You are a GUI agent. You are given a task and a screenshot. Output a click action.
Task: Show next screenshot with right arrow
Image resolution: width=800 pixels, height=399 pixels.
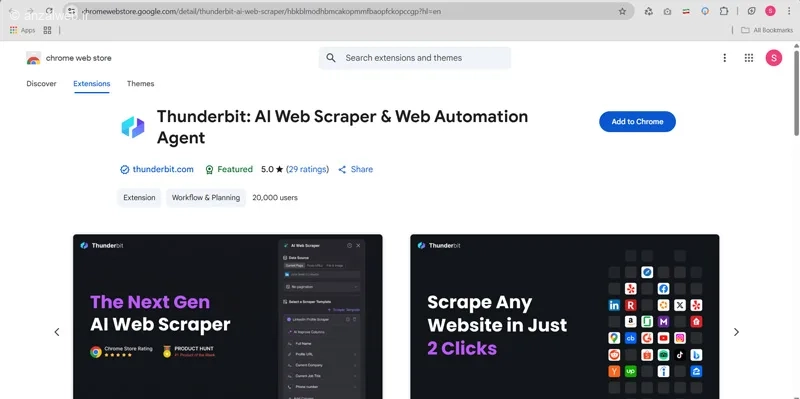736,332
